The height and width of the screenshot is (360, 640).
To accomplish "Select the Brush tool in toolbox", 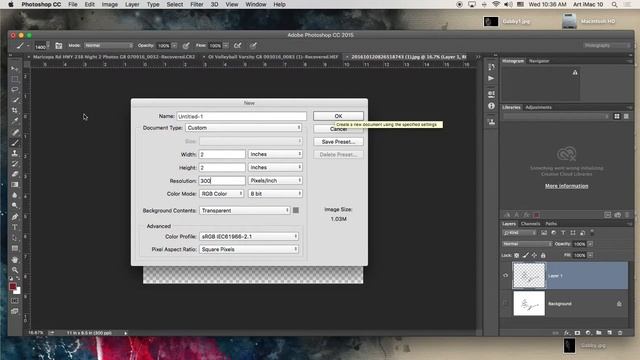I will click(x=15, y=142).
